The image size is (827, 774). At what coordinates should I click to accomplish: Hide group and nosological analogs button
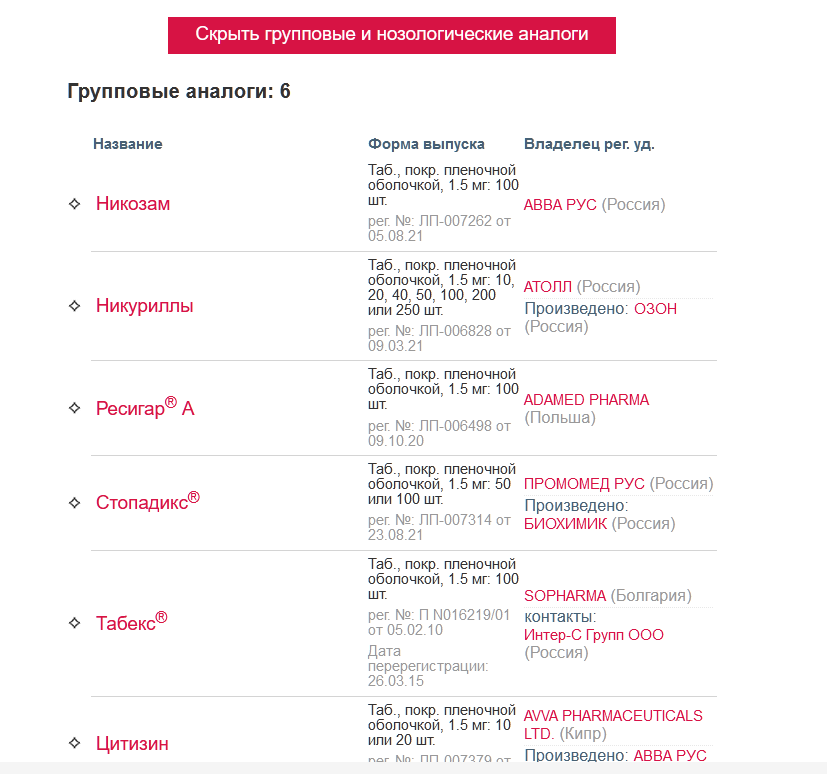[391, 35]
